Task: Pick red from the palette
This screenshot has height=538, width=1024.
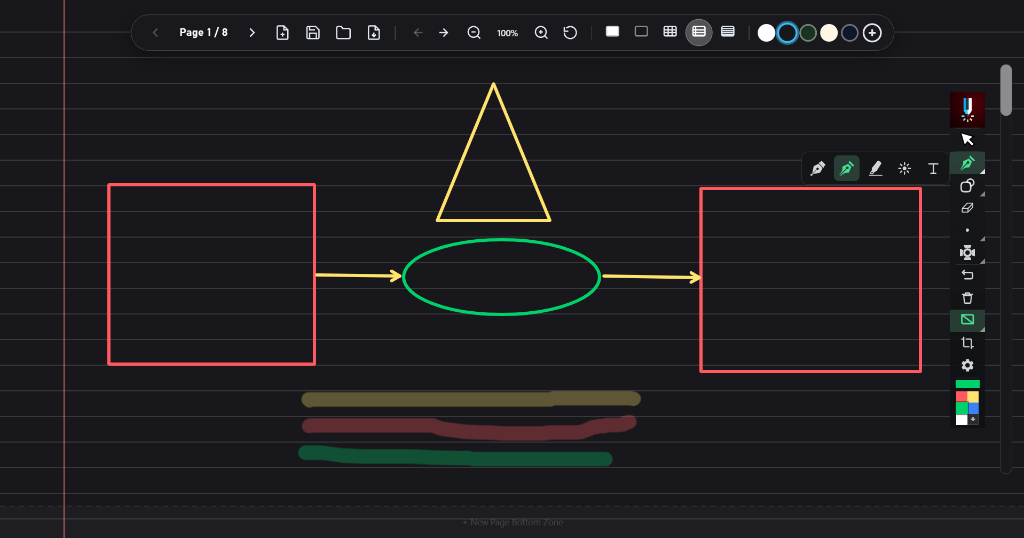Action: [x=961, y=396]
